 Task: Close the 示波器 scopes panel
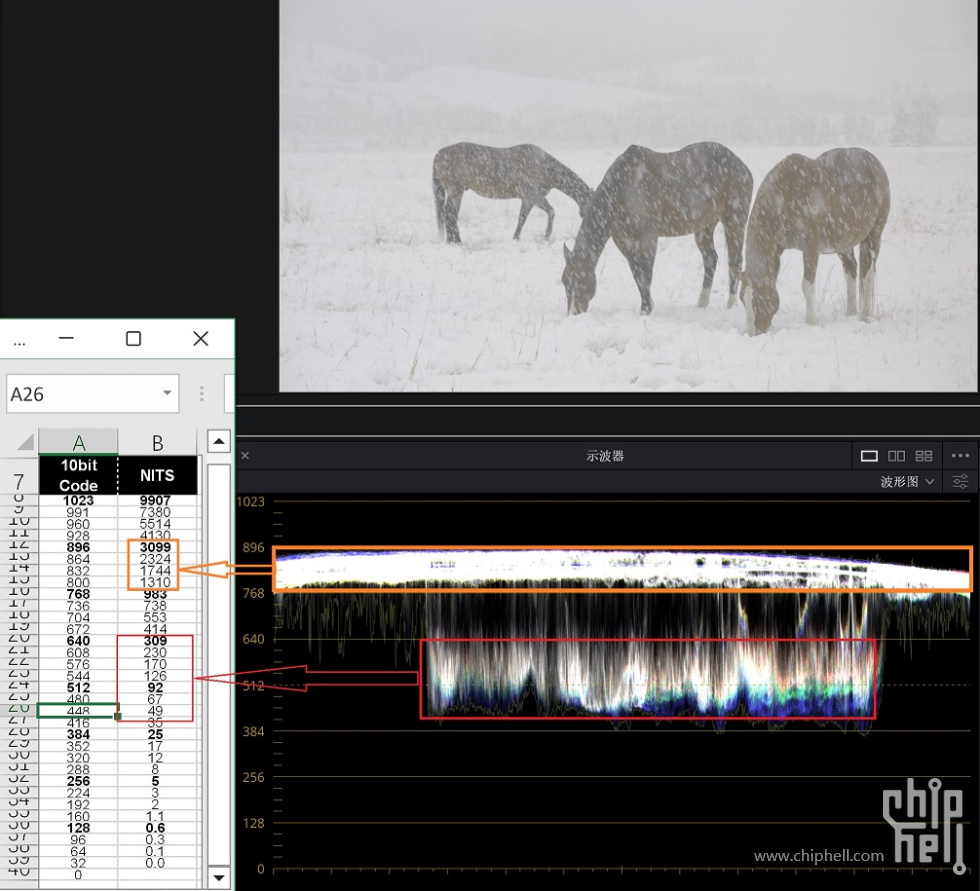pos(245,456)
